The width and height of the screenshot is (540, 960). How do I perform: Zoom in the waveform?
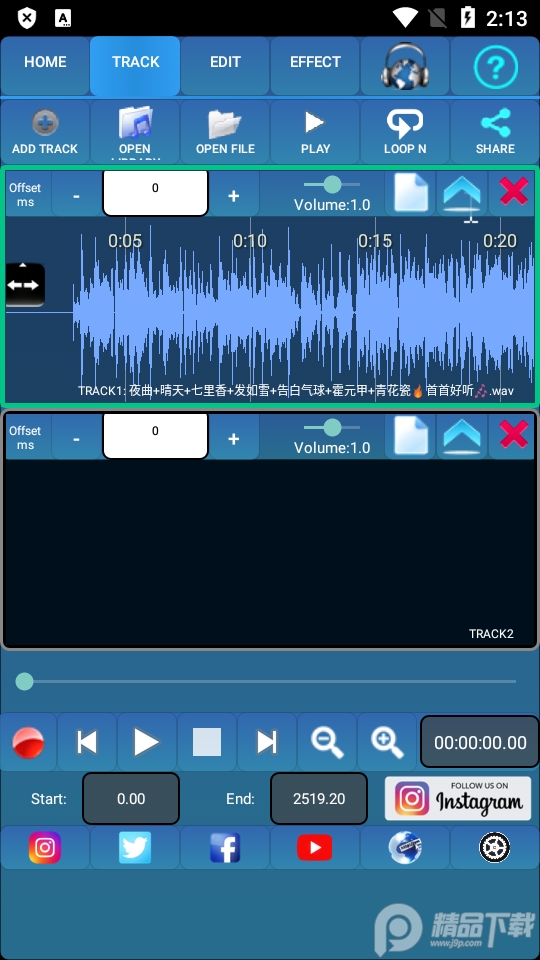(387, 742)
